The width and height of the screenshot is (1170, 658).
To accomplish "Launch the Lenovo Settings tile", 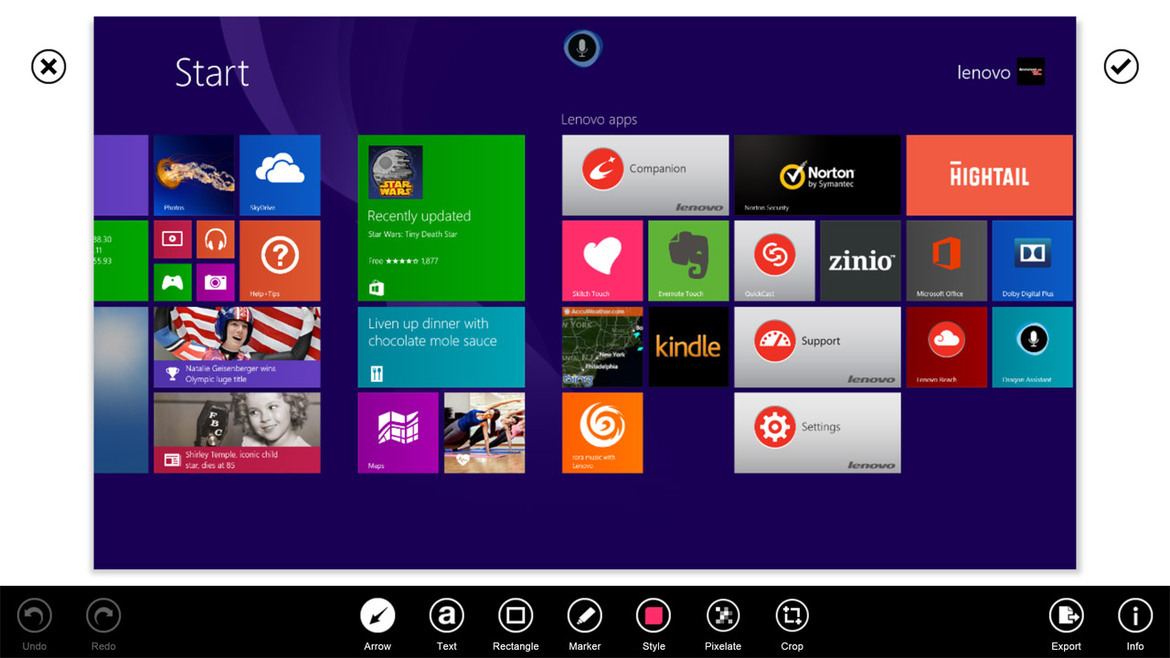I will click(x=818, y=433).
